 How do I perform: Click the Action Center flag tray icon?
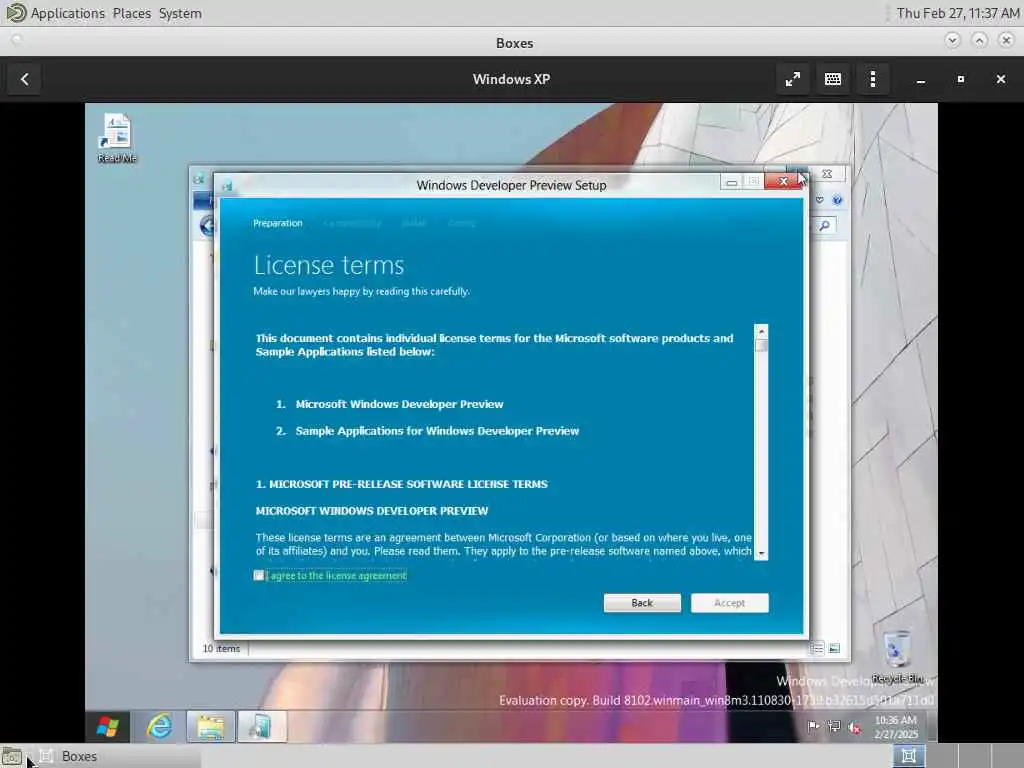(x=814, y=726)
